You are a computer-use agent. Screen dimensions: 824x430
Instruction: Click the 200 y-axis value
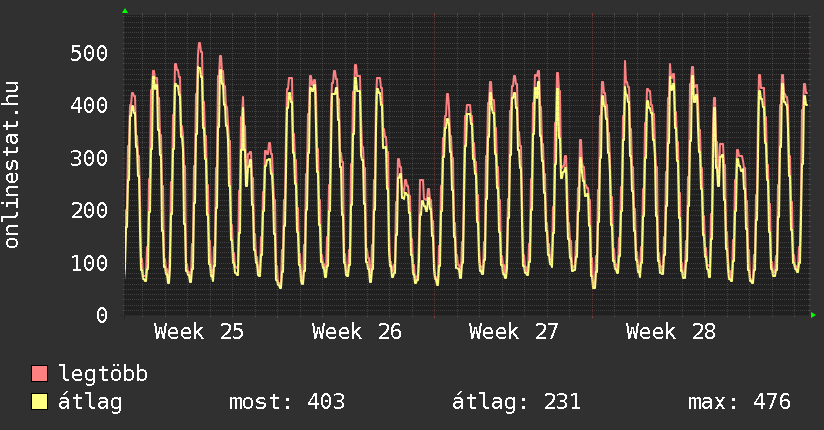(89, 210)
